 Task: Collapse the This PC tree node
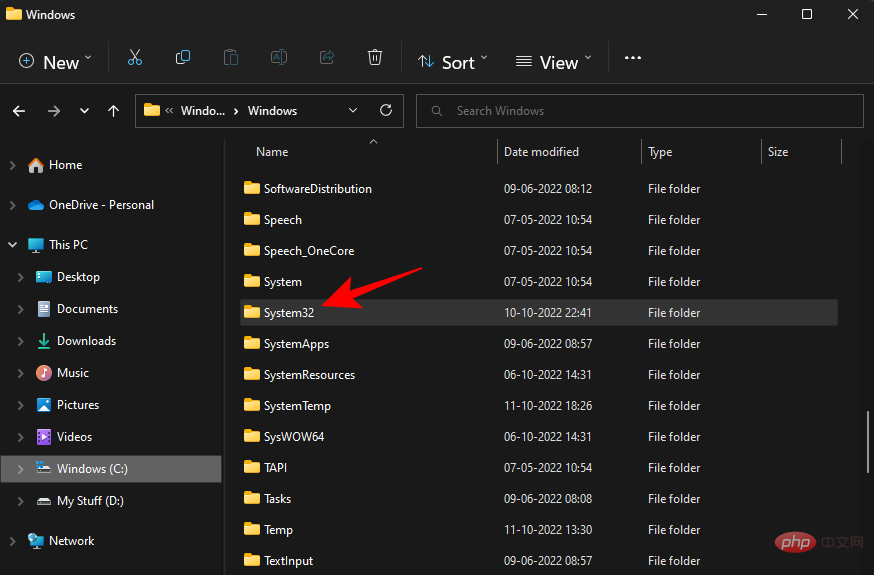pyautogui.click(x=12, y=245)
